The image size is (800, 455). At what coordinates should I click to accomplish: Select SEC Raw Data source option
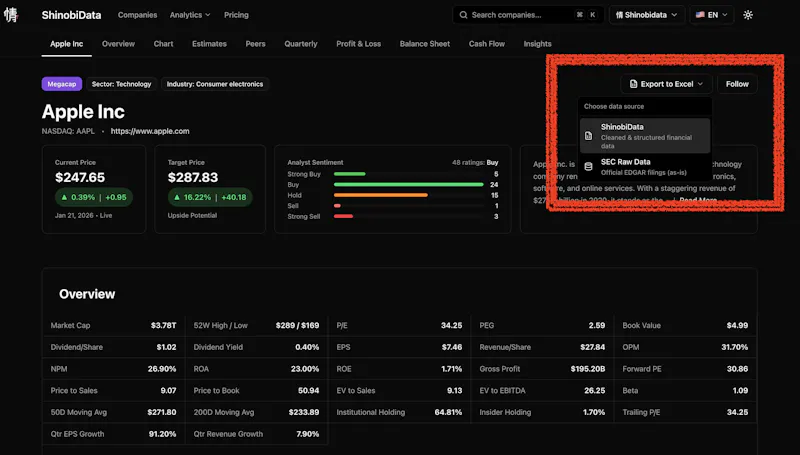pyautogui.click(x=645, y=167)
